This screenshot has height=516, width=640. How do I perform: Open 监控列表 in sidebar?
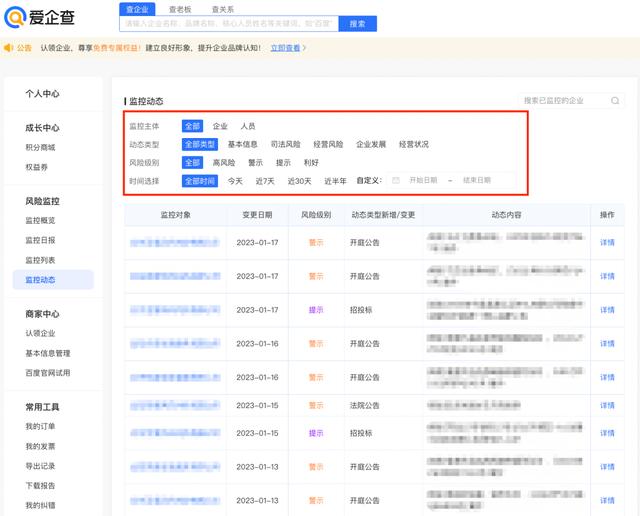[x=40, y=260]
